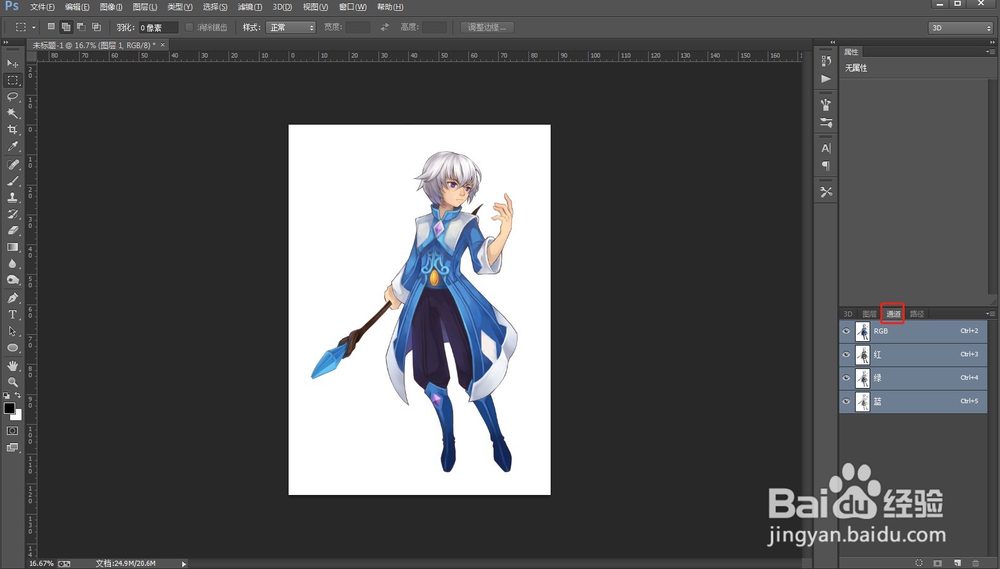Open the 文件(F) menu
Image resolution: width=1000 pixels, height=569 pixels.
pos(43,7)
